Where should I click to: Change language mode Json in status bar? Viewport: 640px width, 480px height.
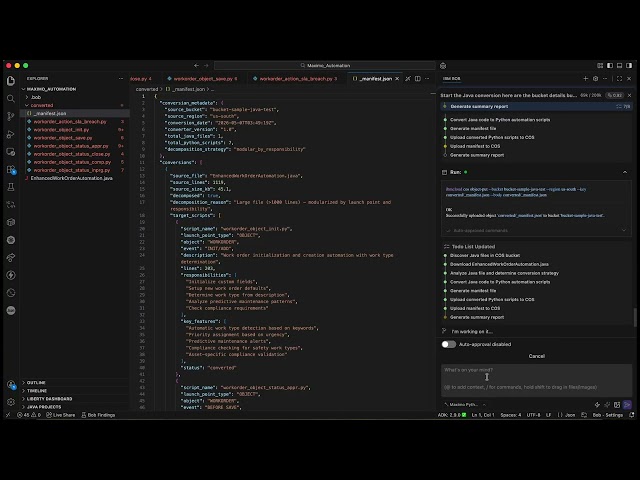pyautogui.click(x=567, y=415)
